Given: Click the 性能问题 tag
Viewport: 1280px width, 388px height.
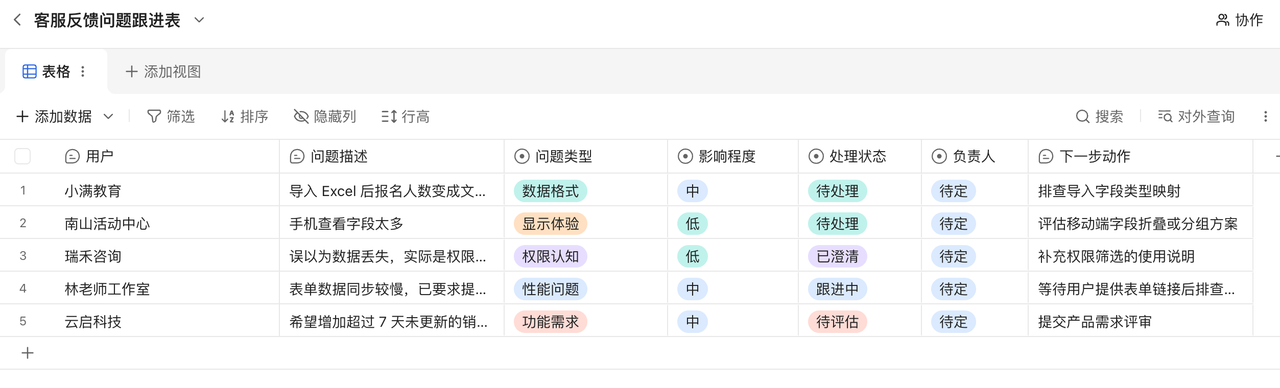Looking at the screenshot, I should pyautogui.click(x=550, y=289).
